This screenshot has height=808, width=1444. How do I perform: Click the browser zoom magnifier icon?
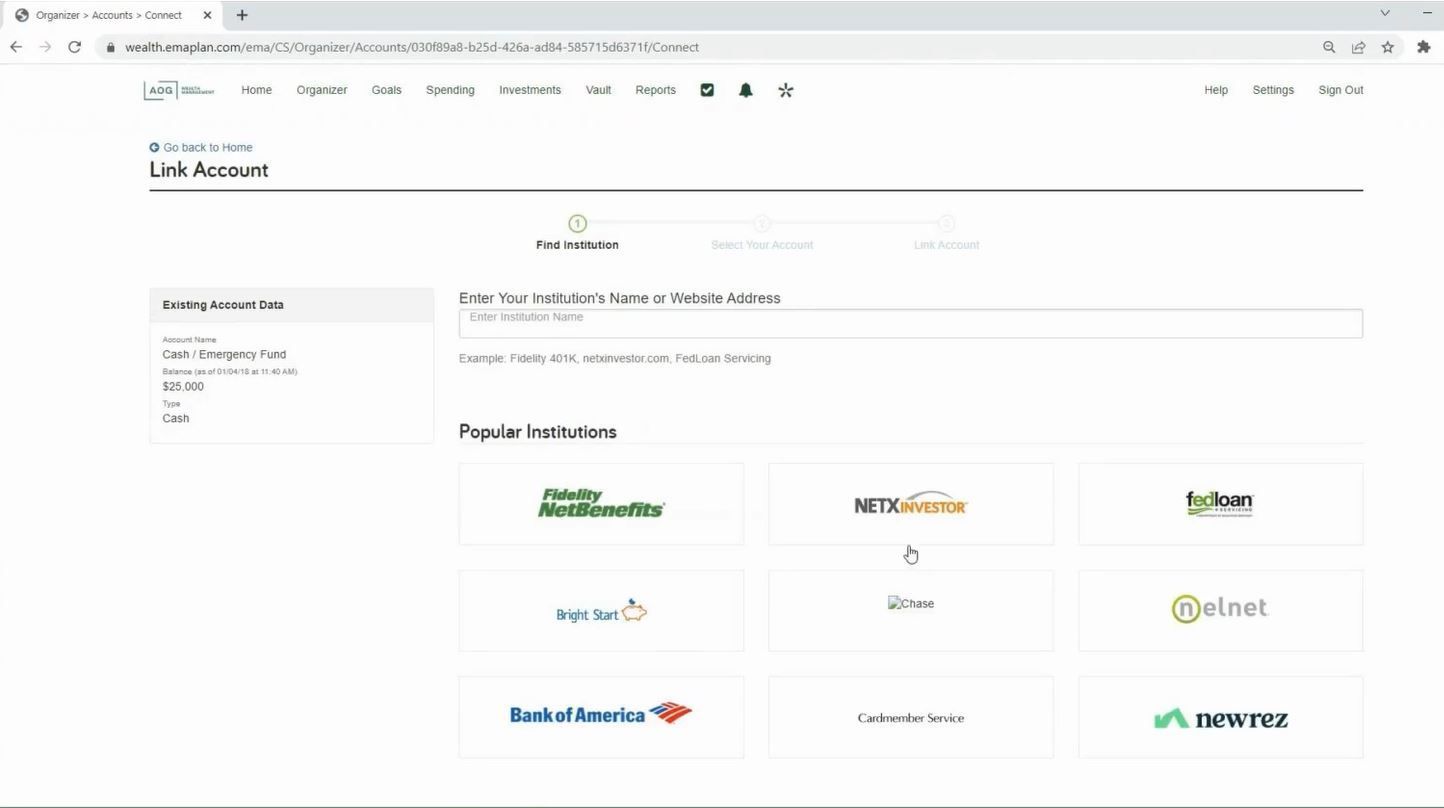pyautogui.click(x=1329, y=47)
